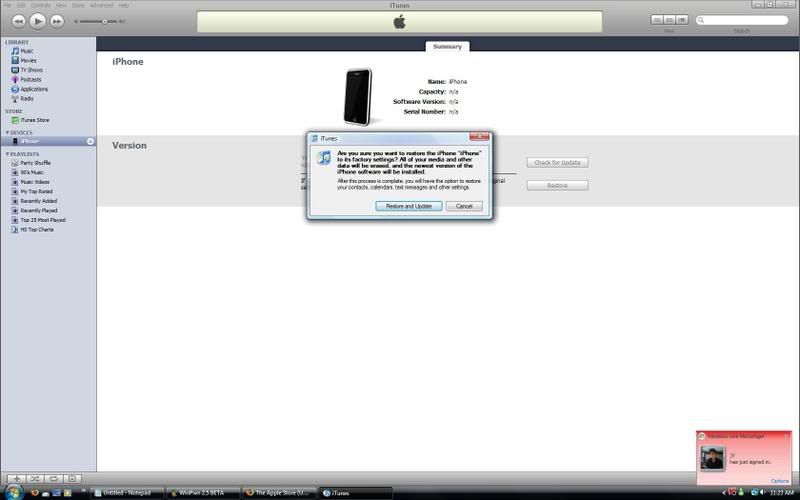
Task: Select Radio in the sidebar
Action: 27,99
